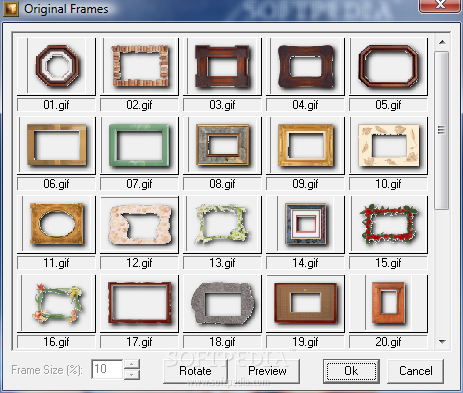463x393 pixels.
Task: Click the 03.gif filename label
Action: pyautogui.click(x=222, y=105)
